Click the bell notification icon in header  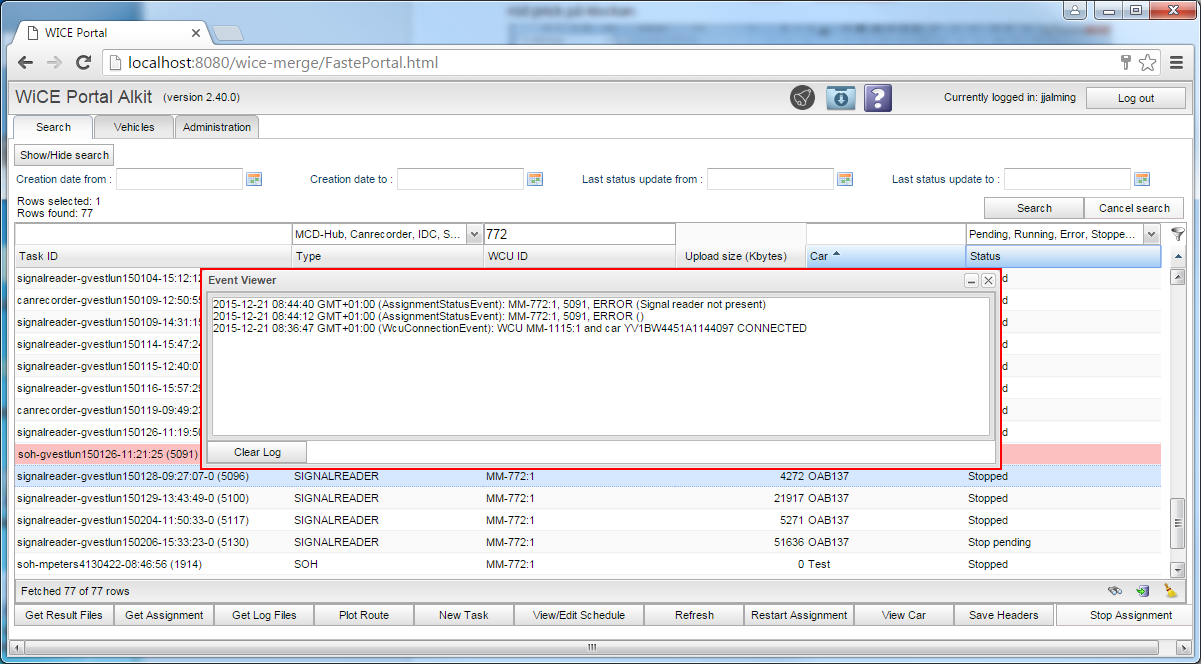pos(802,98)
